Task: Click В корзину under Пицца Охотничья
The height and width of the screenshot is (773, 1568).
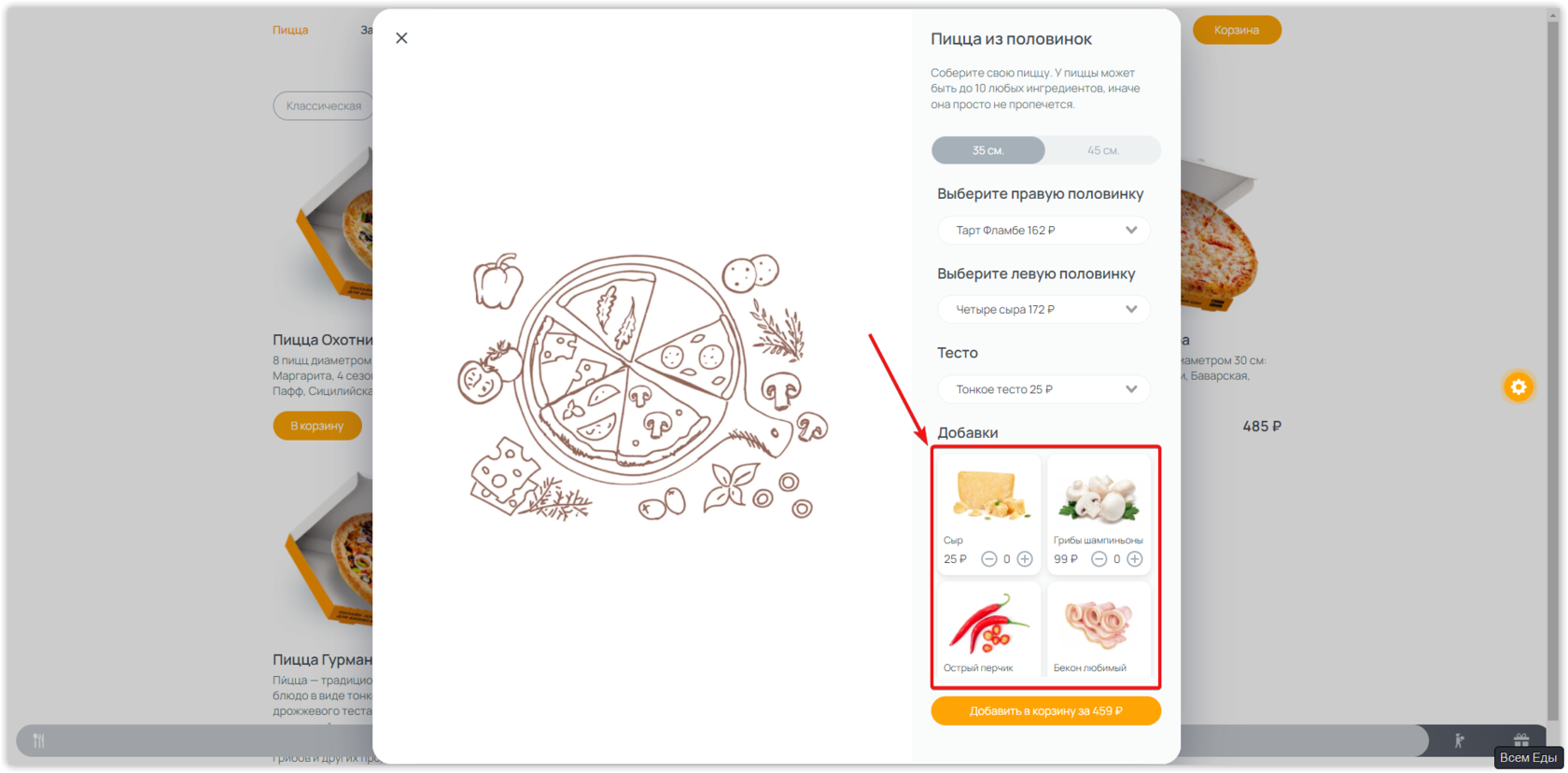Action: click(317, 426)
